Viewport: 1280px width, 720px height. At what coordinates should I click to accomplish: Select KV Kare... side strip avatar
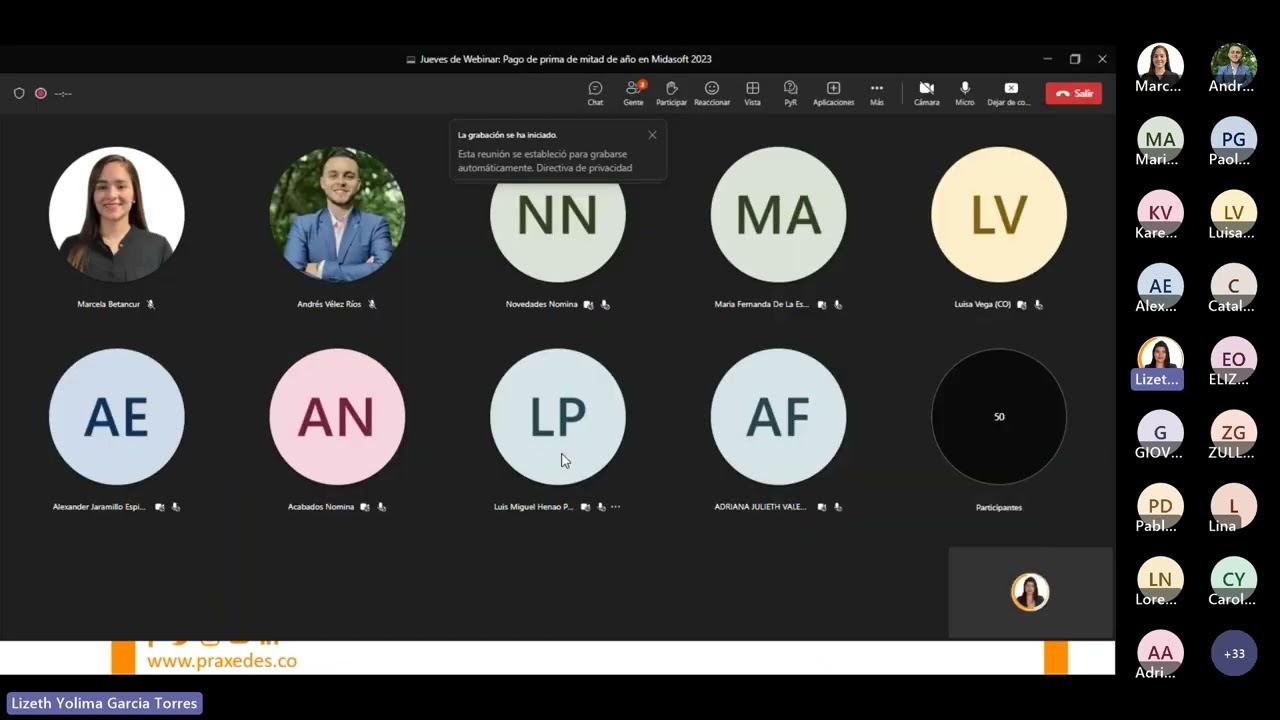pyautogui.click(x=1160, y=214)
